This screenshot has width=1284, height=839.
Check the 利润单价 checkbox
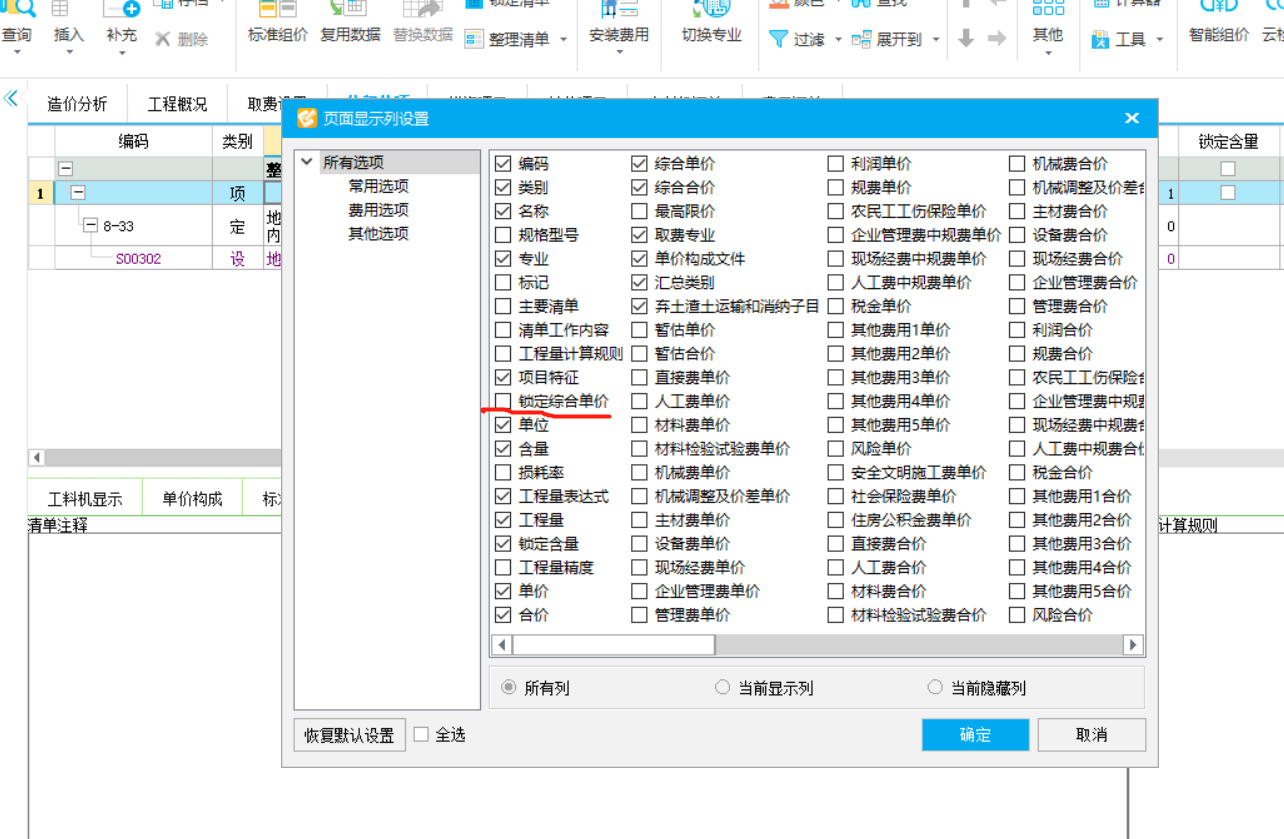point(835,163)
